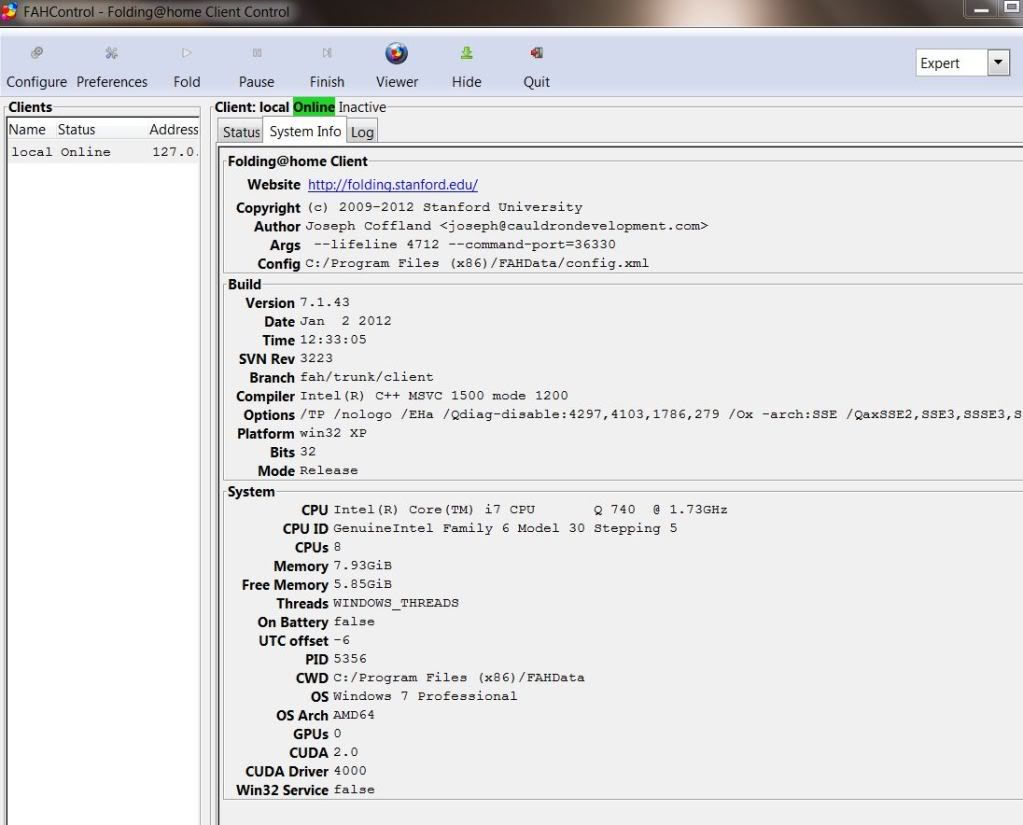
Task: Open the folding.stanford.edu website link
Action: point(393,185)
